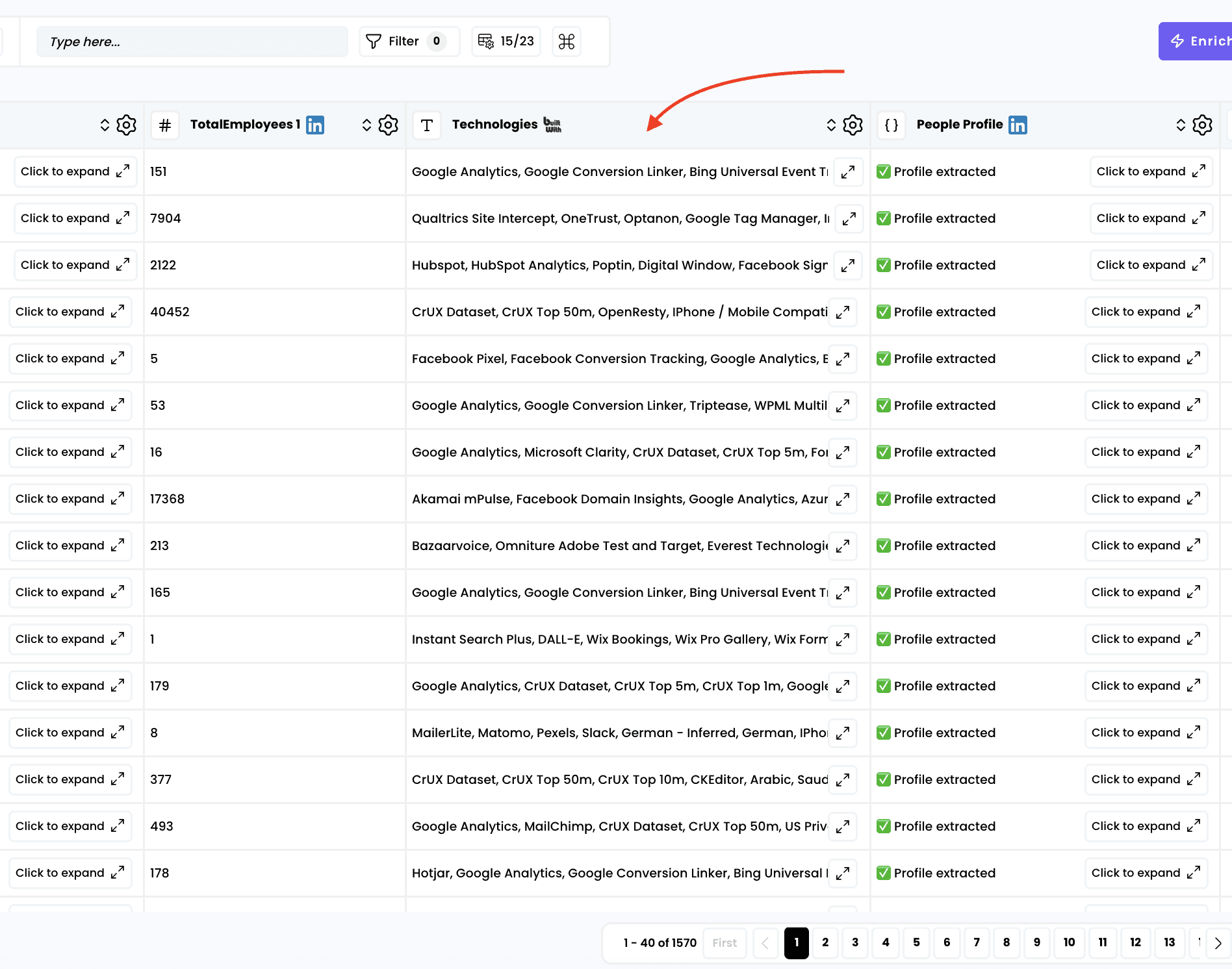Viewport: 1232px width, 969px height.
Task: Click the number type icon of TotalEmployees
Action: click(x=165, y=125)
